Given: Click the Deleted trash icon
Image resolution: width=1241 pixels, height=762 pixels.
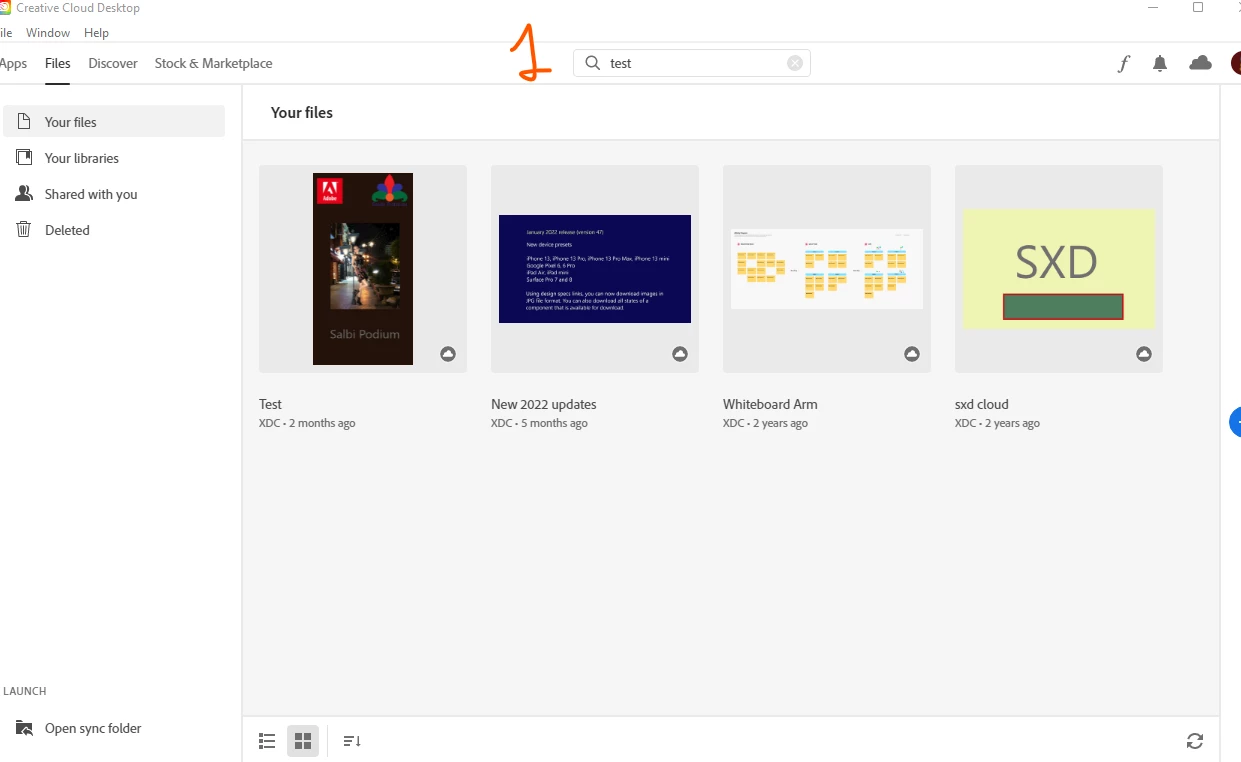Looking at the screenshot, I should pyautogui.click(x=24, y=229).
